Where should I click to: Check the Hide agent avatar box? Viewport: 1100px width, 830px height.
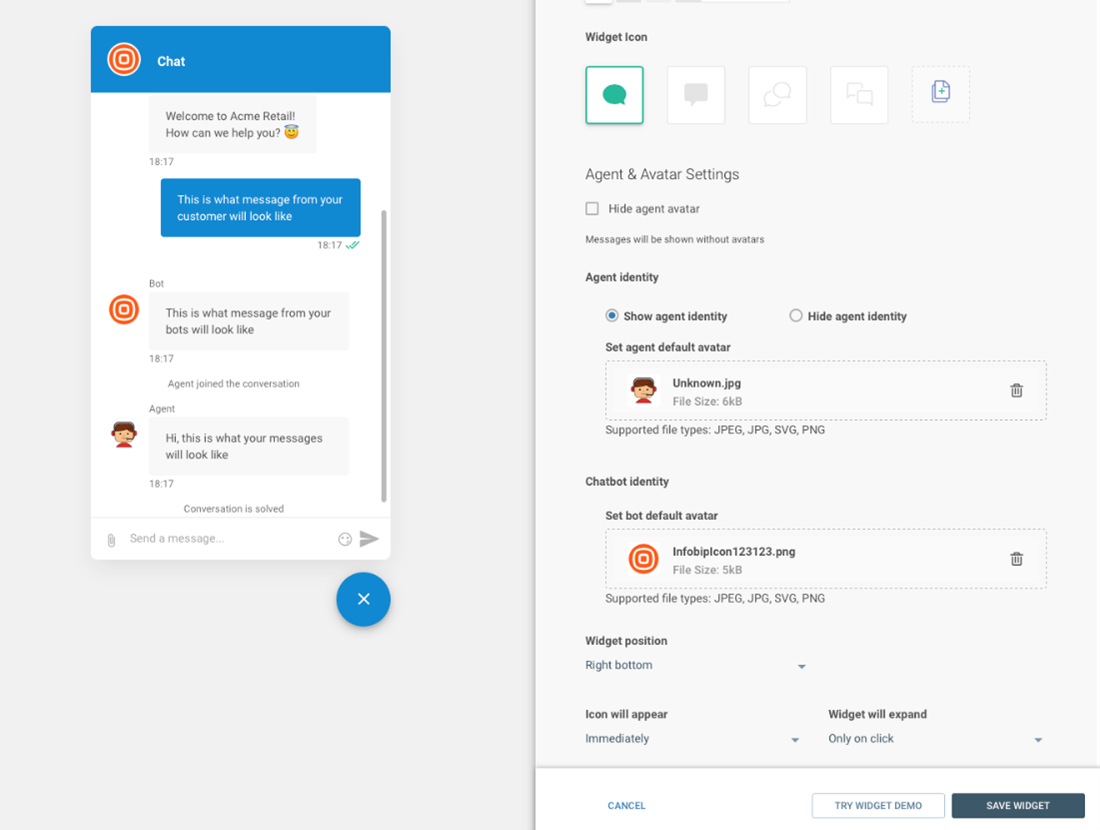[592, 209]
